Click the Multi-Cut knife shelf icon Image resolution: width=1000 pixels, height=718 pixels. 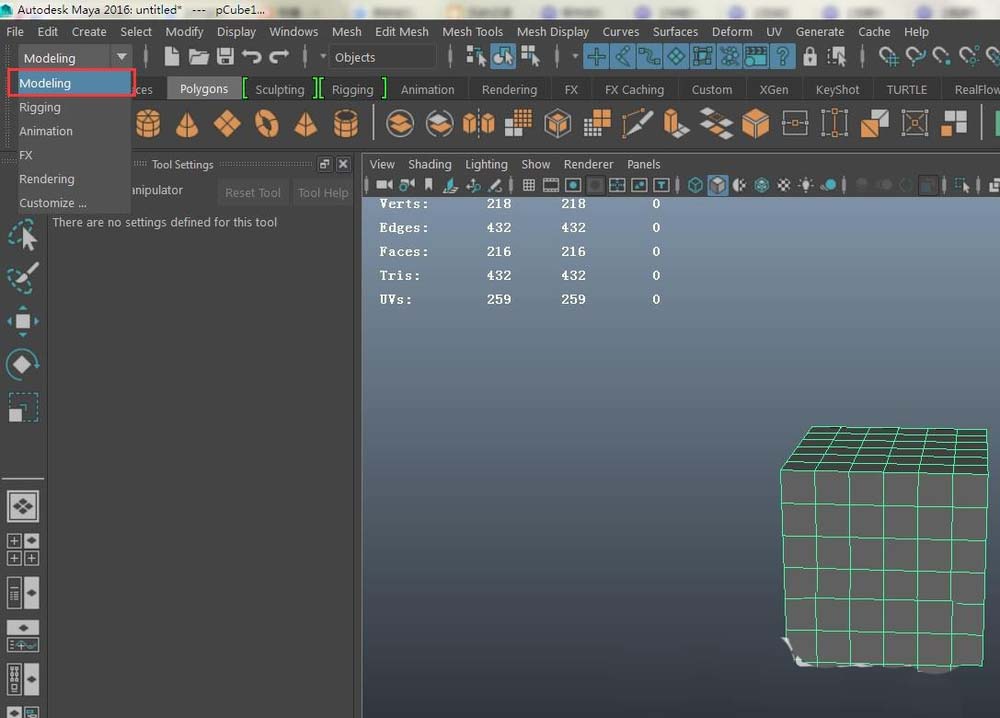pos(637,124)
